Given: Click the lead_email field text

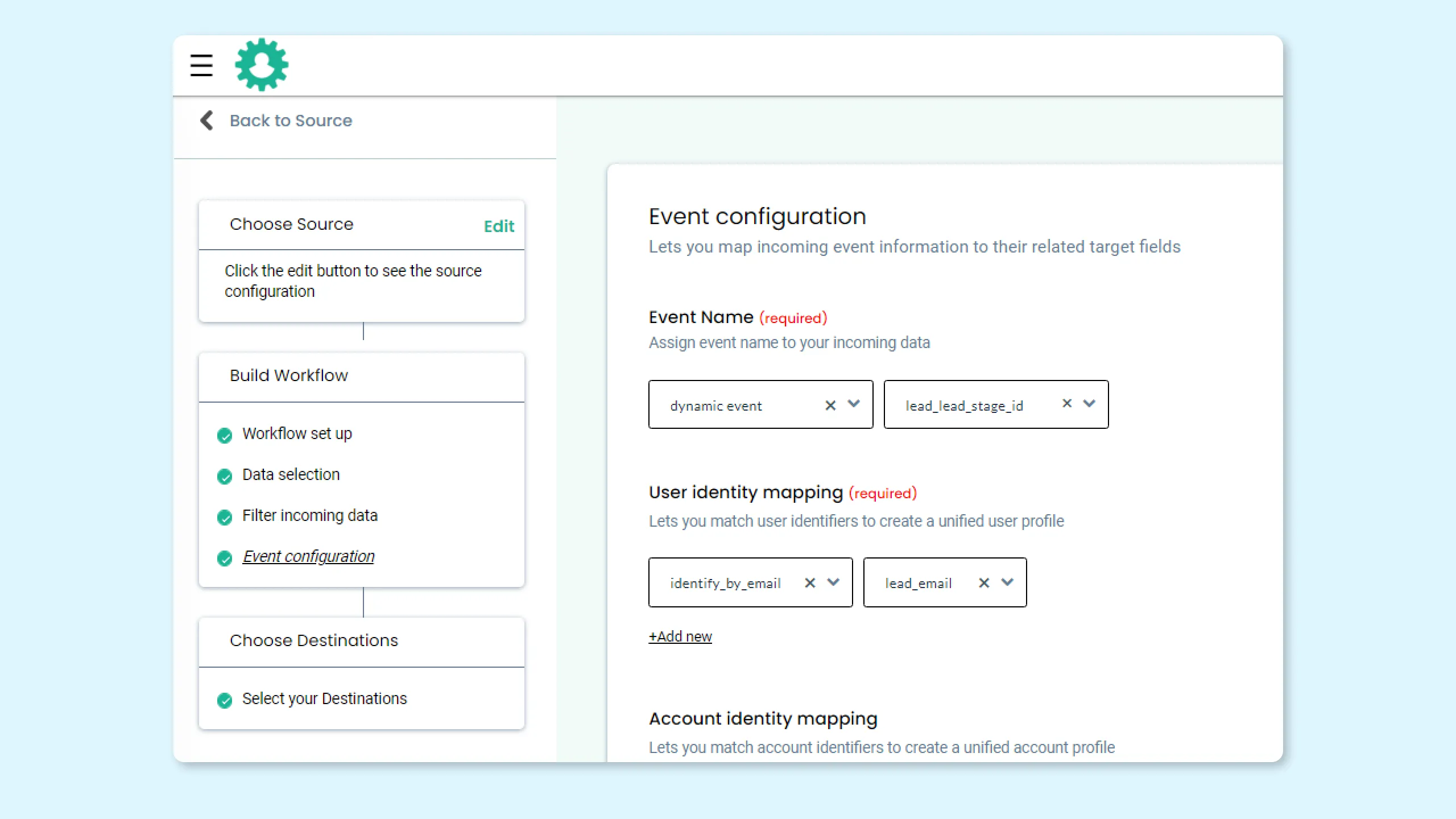Looking at the screenshot, I should click(x=918, y=584).
